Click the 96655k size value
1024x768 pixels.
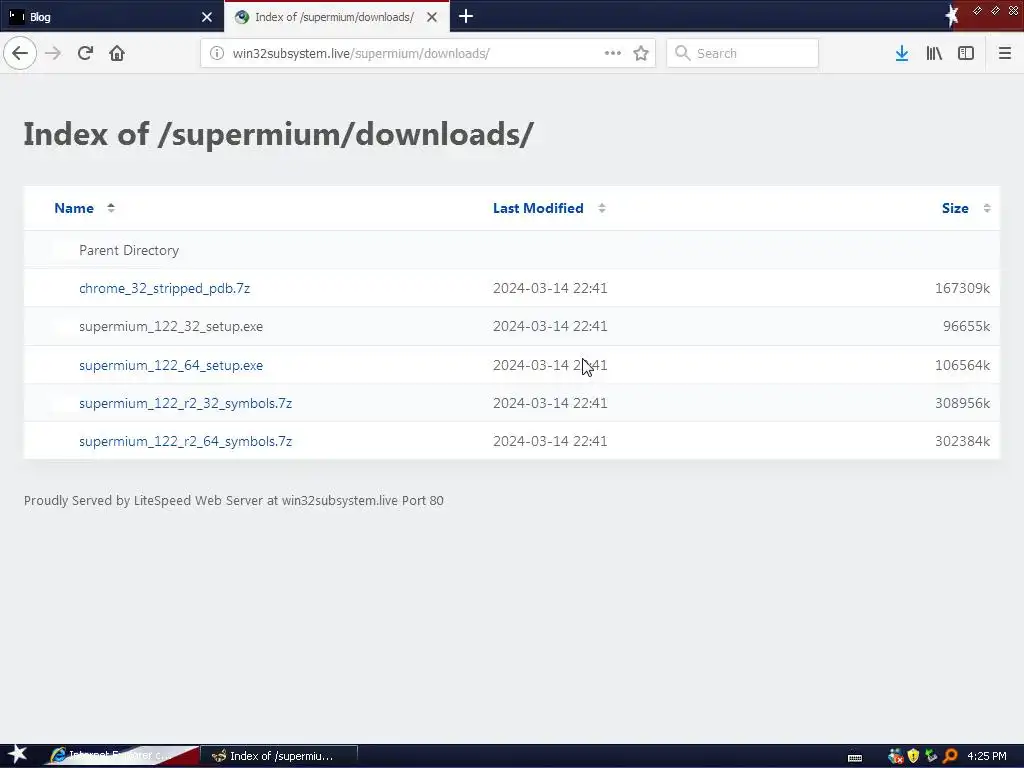click(966, 326)
